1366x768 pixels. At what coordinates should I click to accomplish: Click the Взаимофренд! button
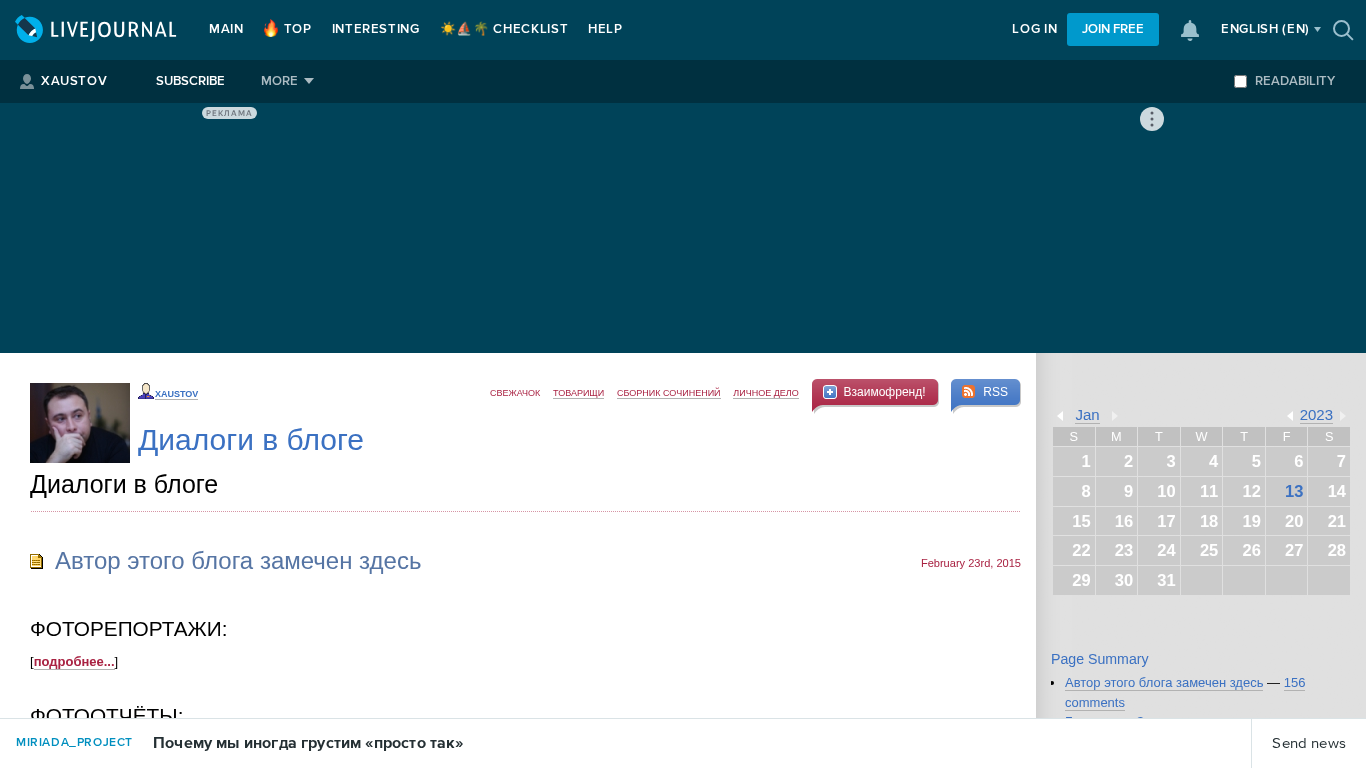875,392
